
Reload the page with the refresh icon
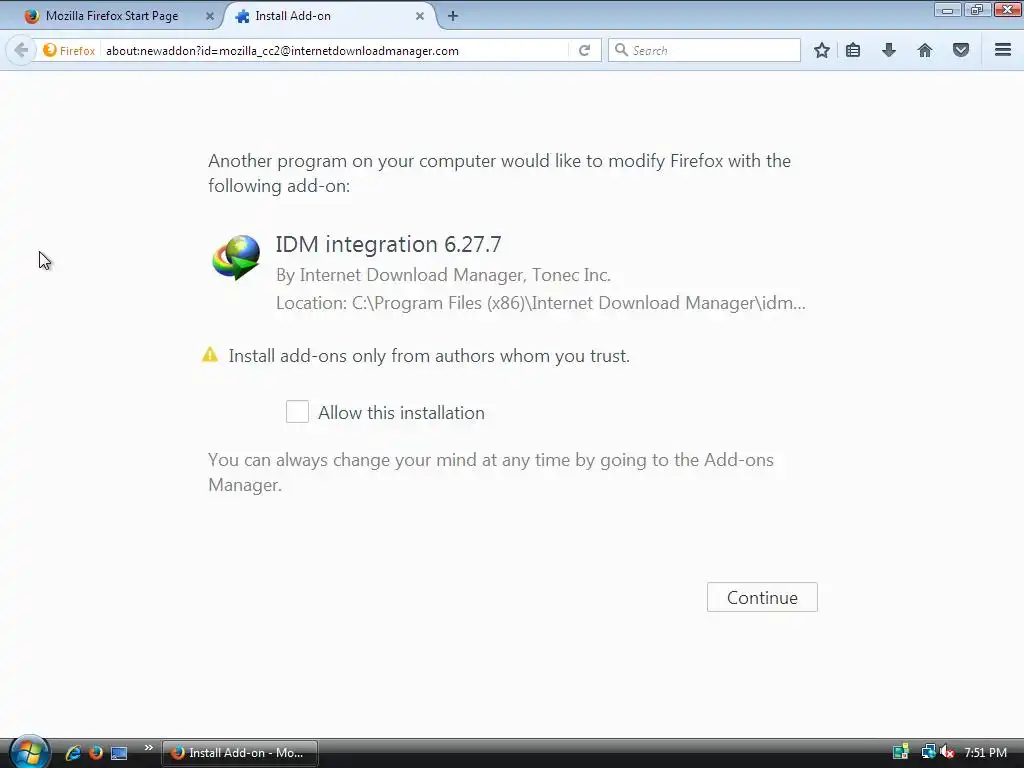584,50
